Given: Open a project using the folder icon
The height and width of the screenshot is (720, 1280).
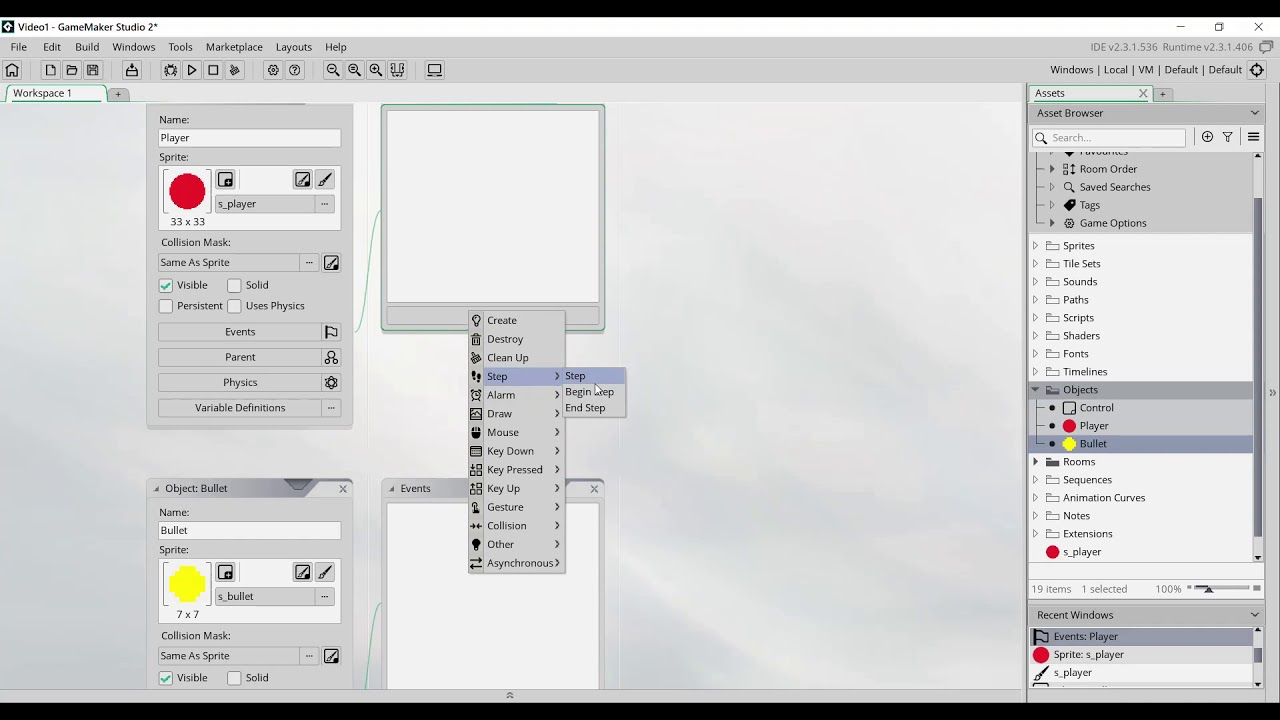Looking at the screenshot, I should 71,70.
